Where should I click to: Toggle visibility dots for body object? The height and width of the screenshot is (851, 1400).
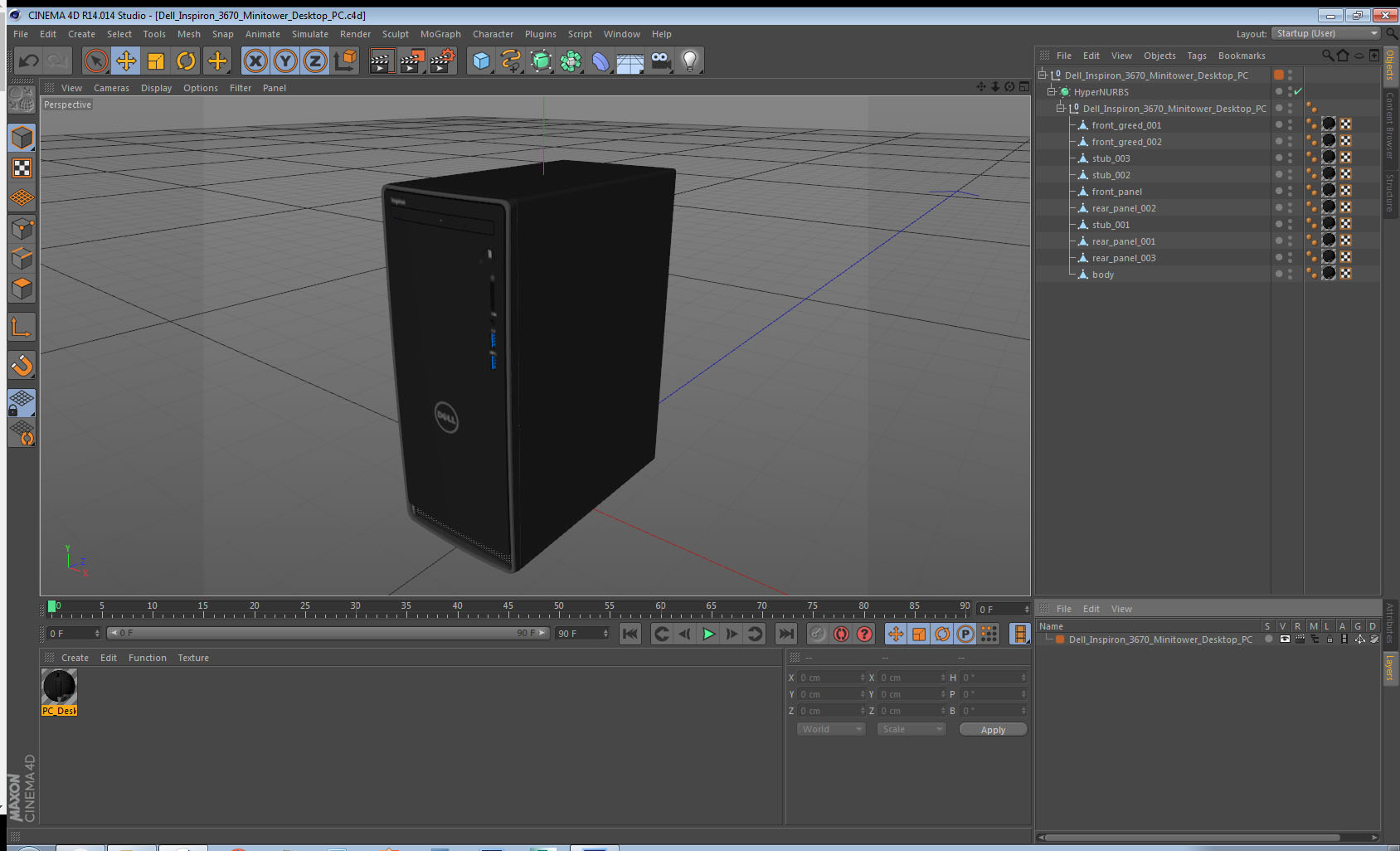[1290, 274]
